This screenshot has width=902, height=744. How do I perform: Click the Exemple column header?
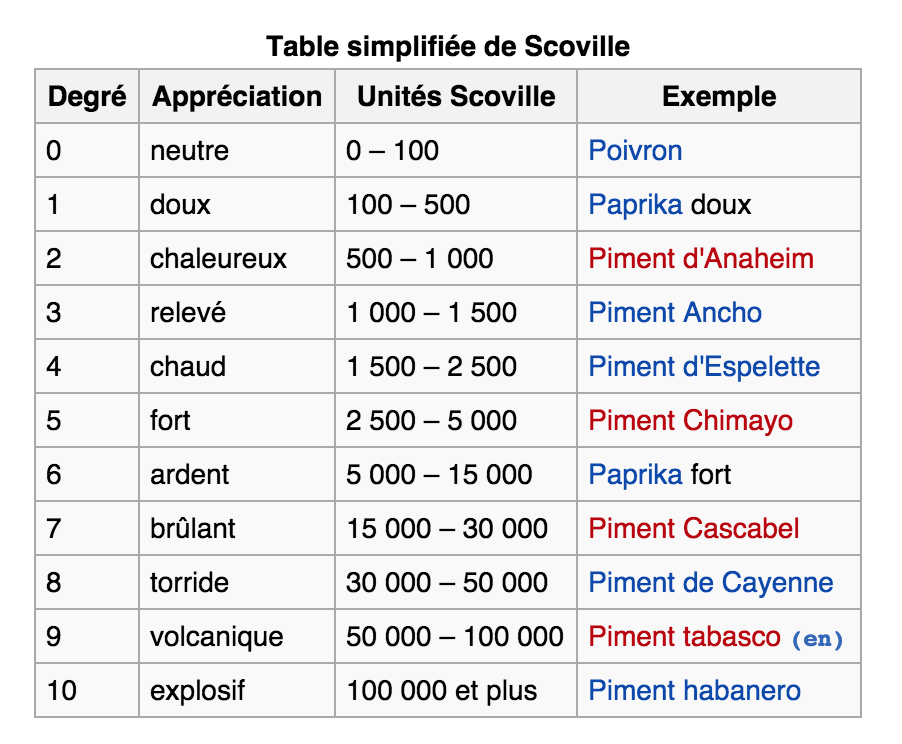pyautogui.click(x=719, y=97)
